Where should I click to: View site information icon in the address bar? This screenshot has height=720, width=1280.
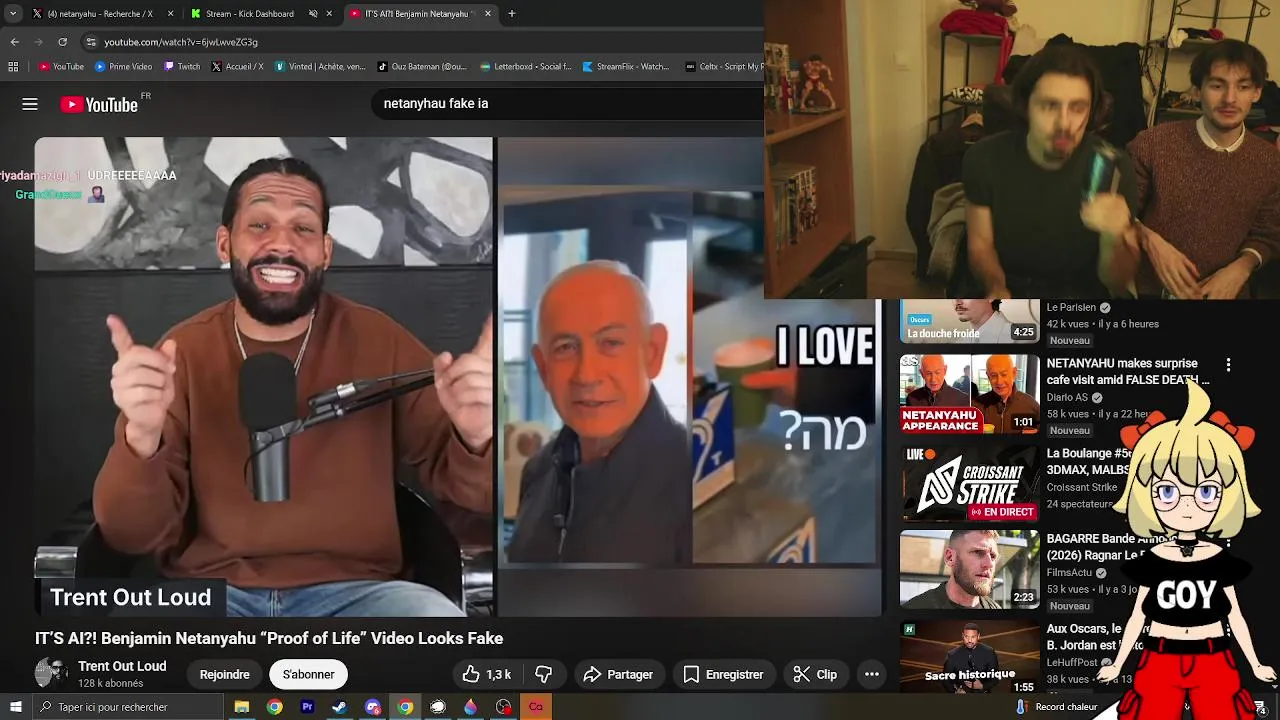pos(91,42)
